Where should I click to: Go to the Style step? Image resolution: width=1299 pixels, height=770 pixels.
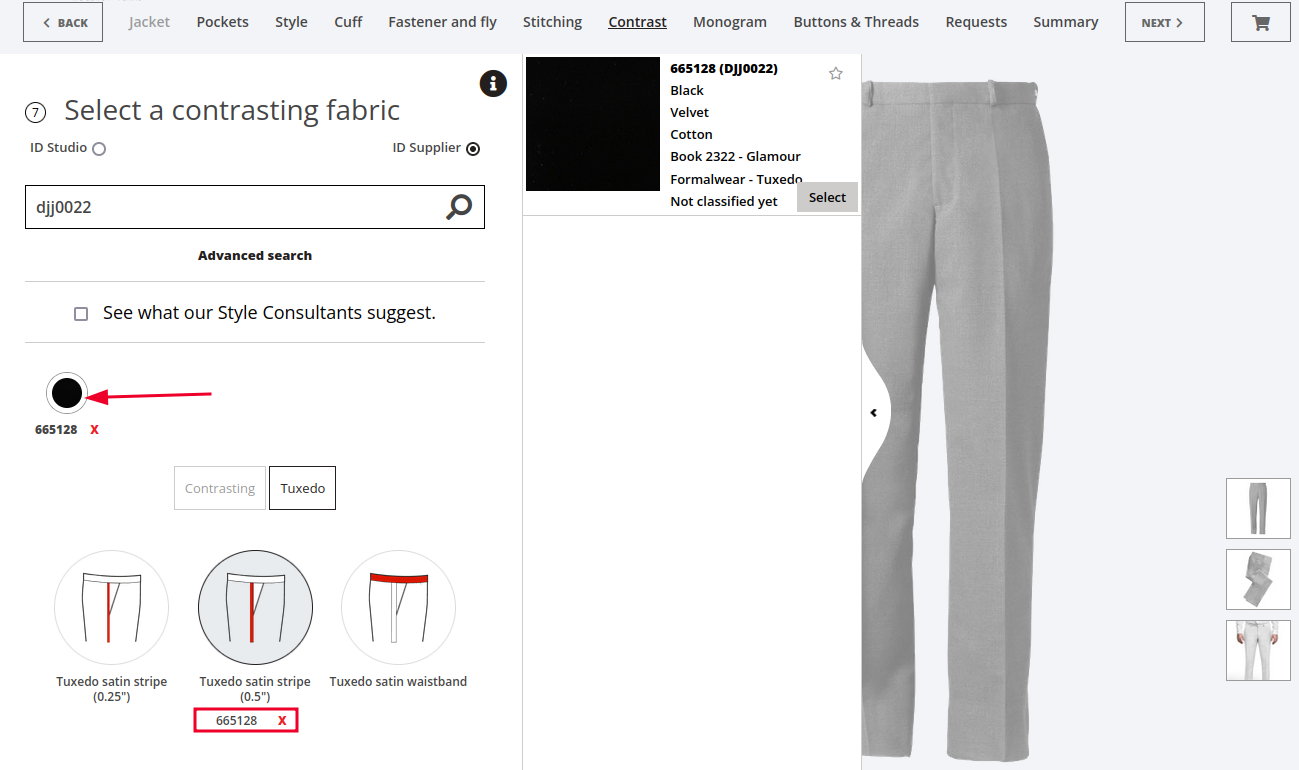click(291, 22)
